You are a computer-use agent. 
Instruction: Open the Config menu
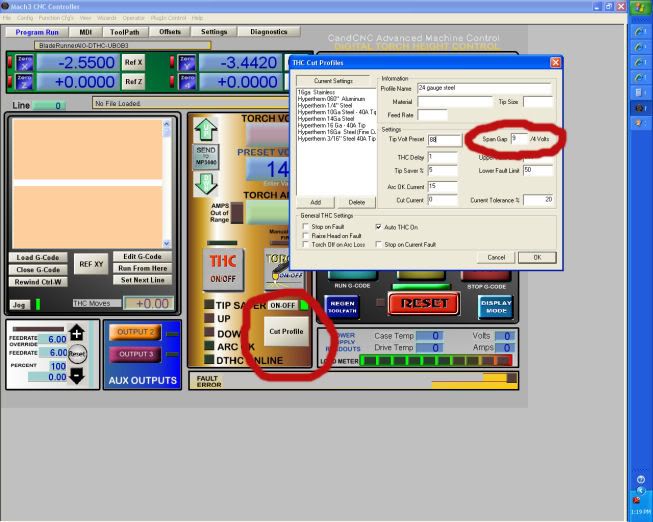(x=24, y=18)
